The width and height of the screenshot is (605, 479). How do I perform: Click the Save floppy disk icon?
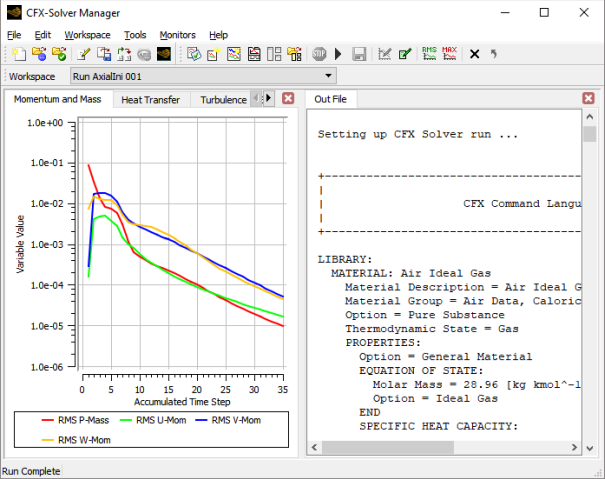[359, 54]
